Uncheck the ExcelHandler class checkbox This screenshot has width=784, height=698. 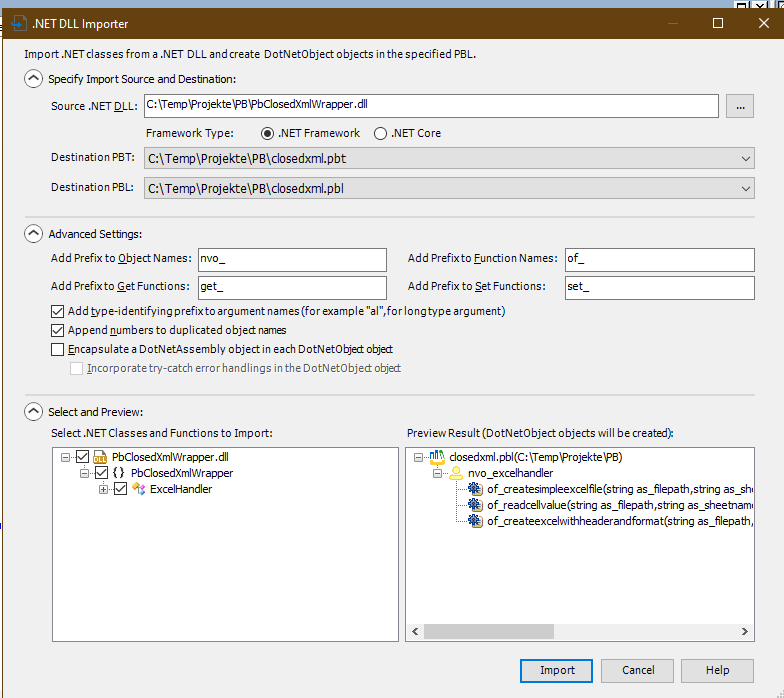[121, 489]
